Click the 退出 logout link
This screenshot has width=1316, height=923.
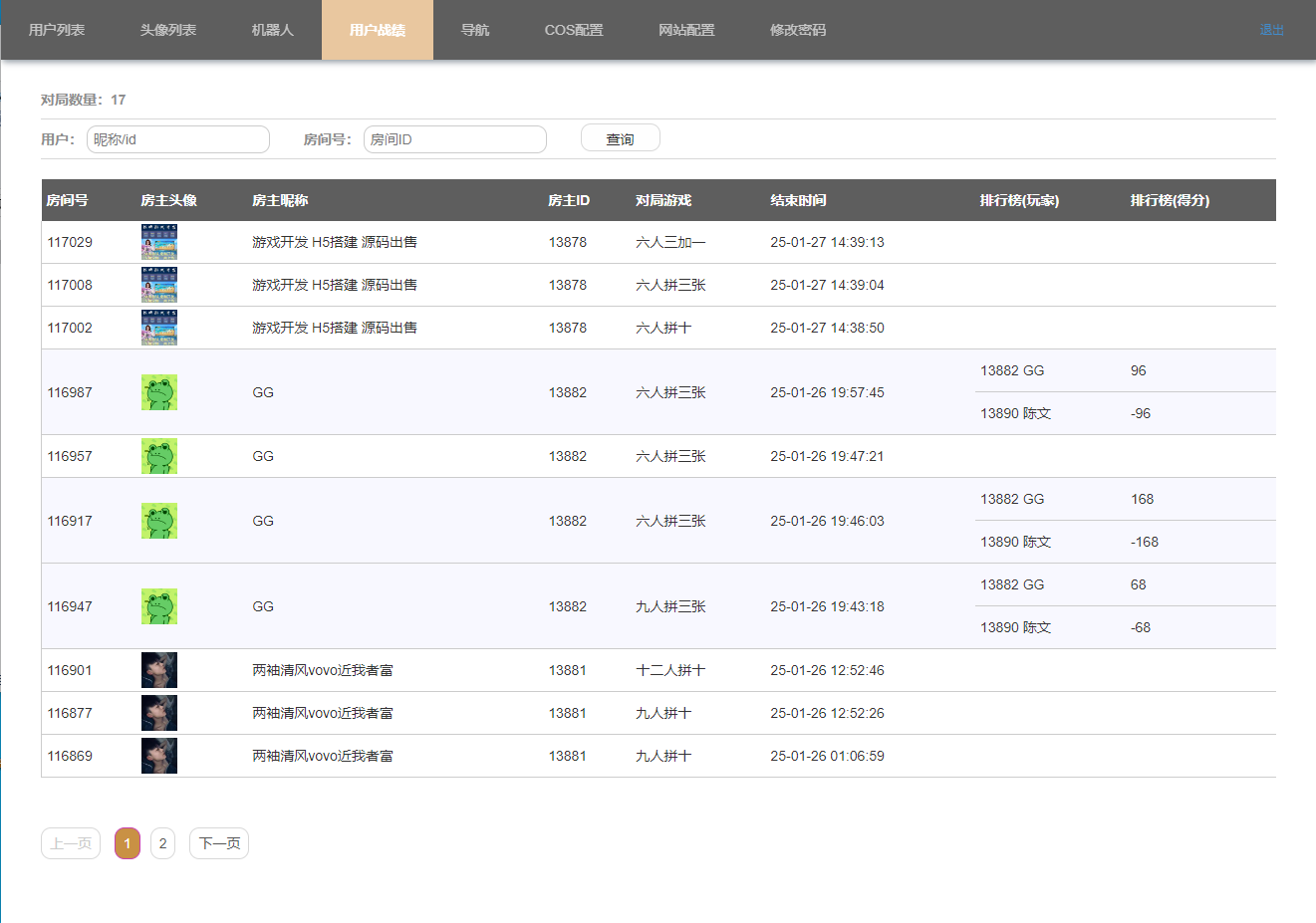point(1271,30)
